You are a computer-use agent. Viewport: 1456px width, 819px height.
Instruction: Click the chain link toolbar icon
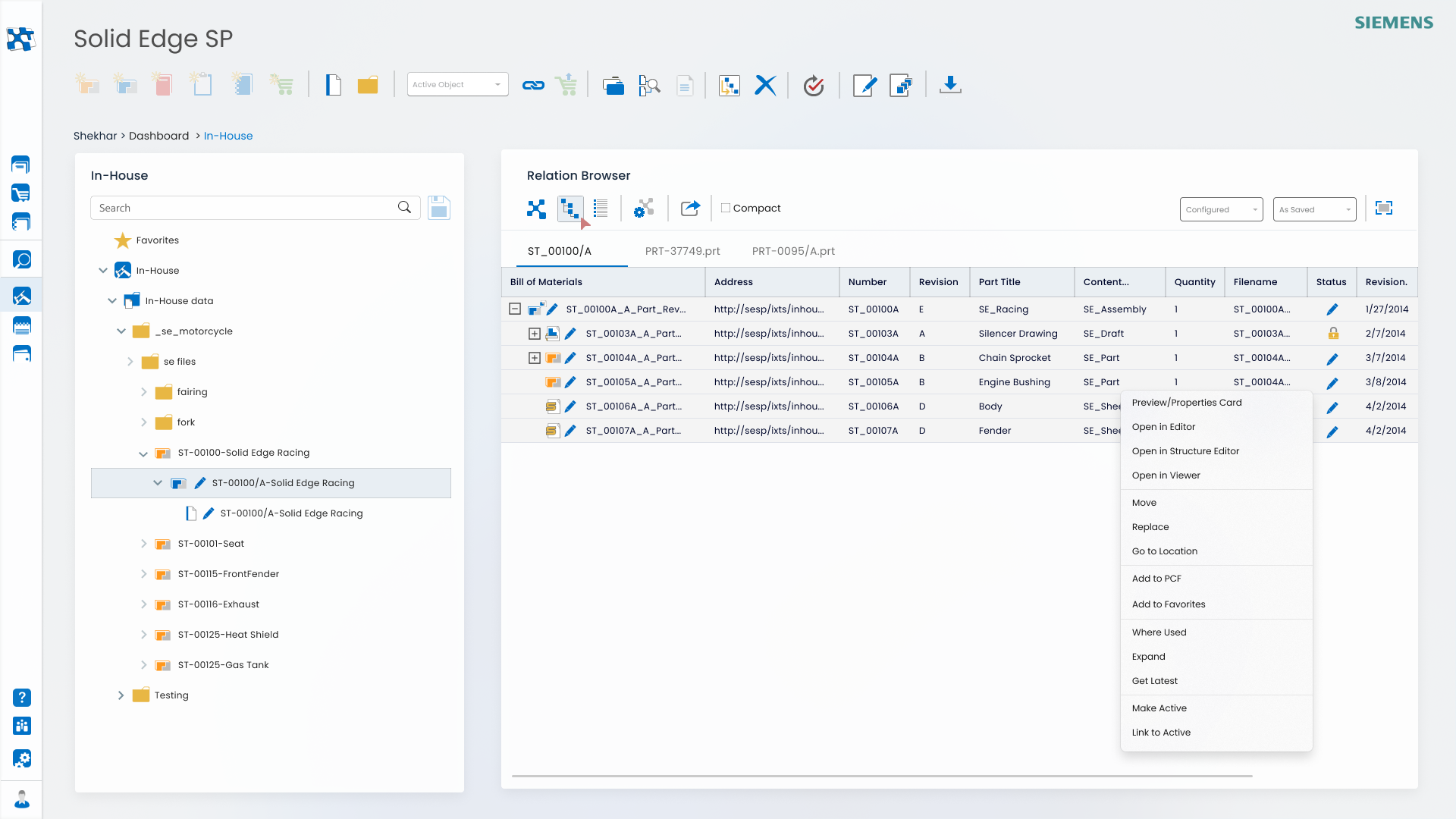[533, 85]
